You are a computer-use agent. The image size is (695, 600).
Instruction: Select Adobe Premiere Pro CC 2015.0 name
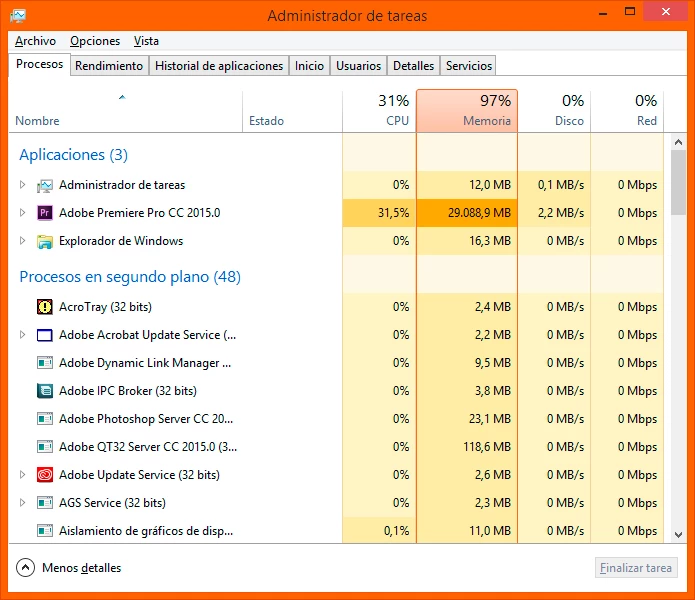(140, 213)
